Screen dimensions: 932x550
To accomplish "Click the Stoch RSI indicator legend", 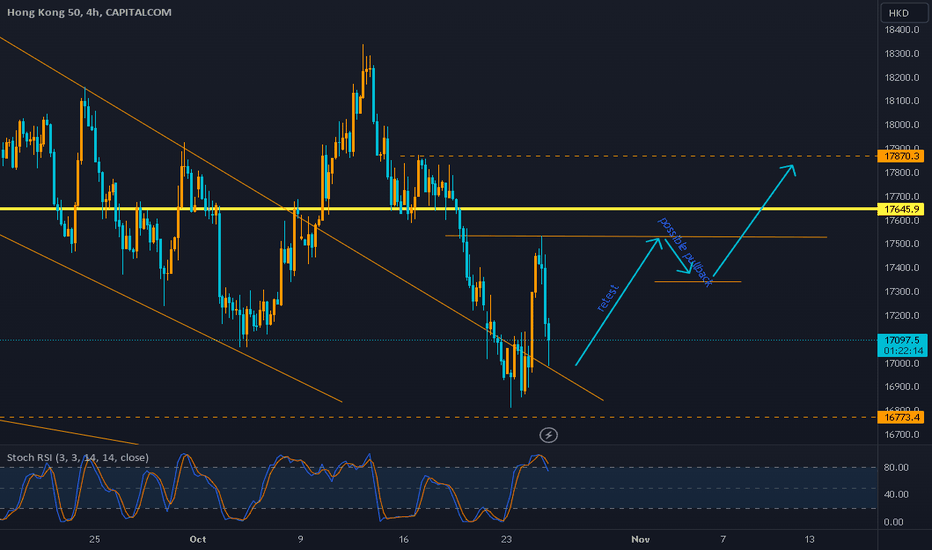I will pos(78,457).
